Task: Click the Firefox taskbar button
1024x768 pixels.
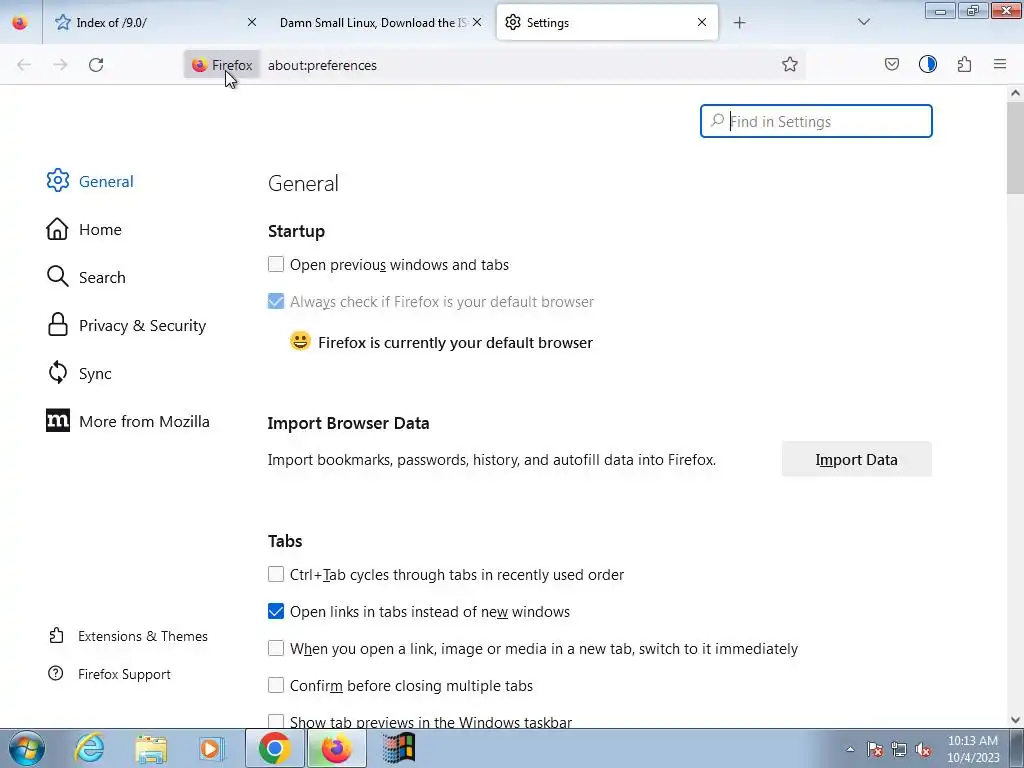Action: point(336,748)
